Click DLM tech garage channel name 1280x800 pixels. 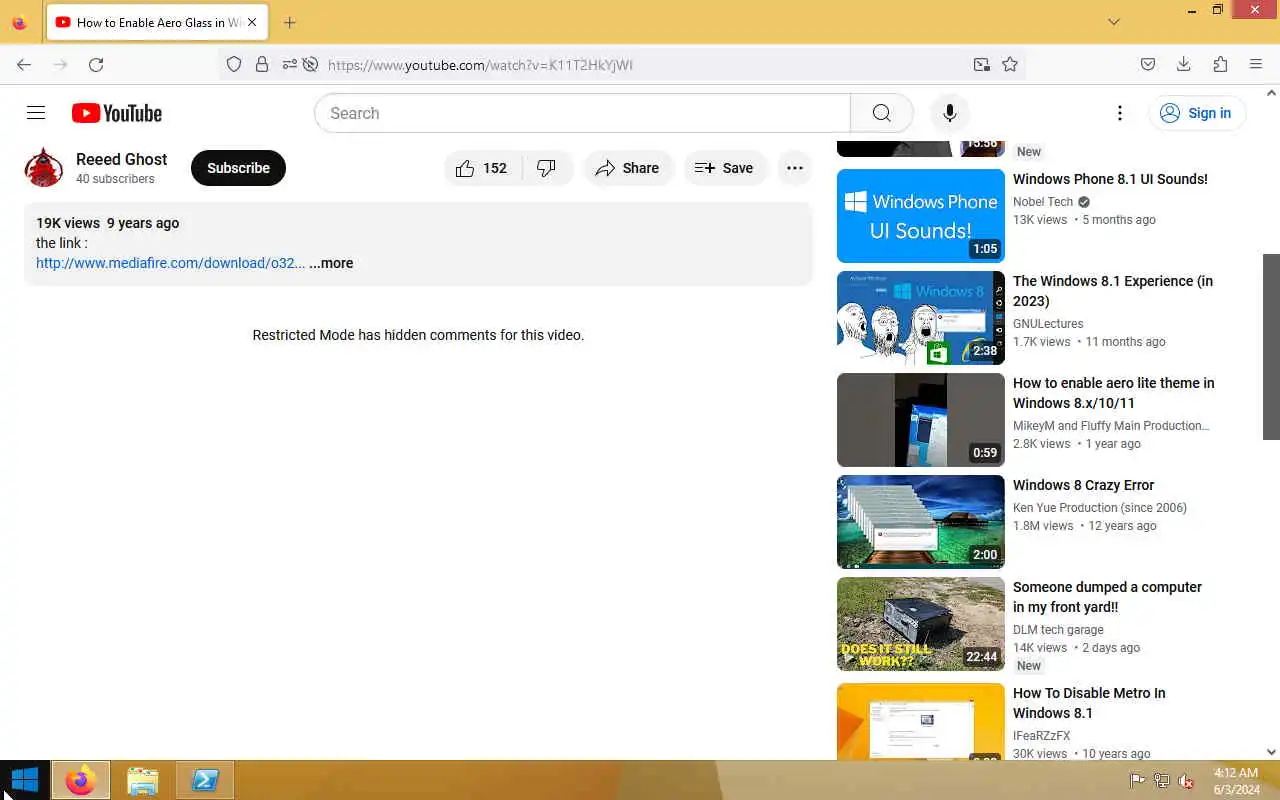coord(1058,629)
